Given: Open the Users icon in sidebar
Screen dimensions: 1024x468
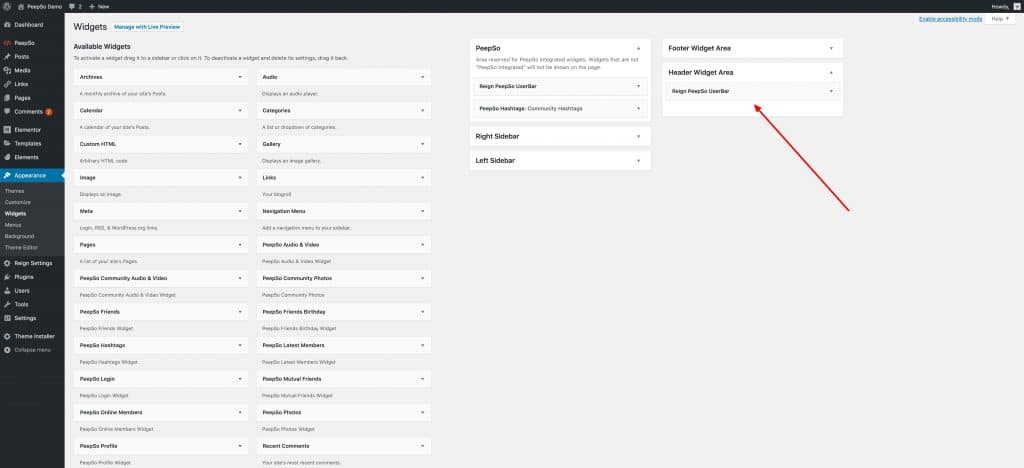Looking at the screenshot, I should point(7,290).
